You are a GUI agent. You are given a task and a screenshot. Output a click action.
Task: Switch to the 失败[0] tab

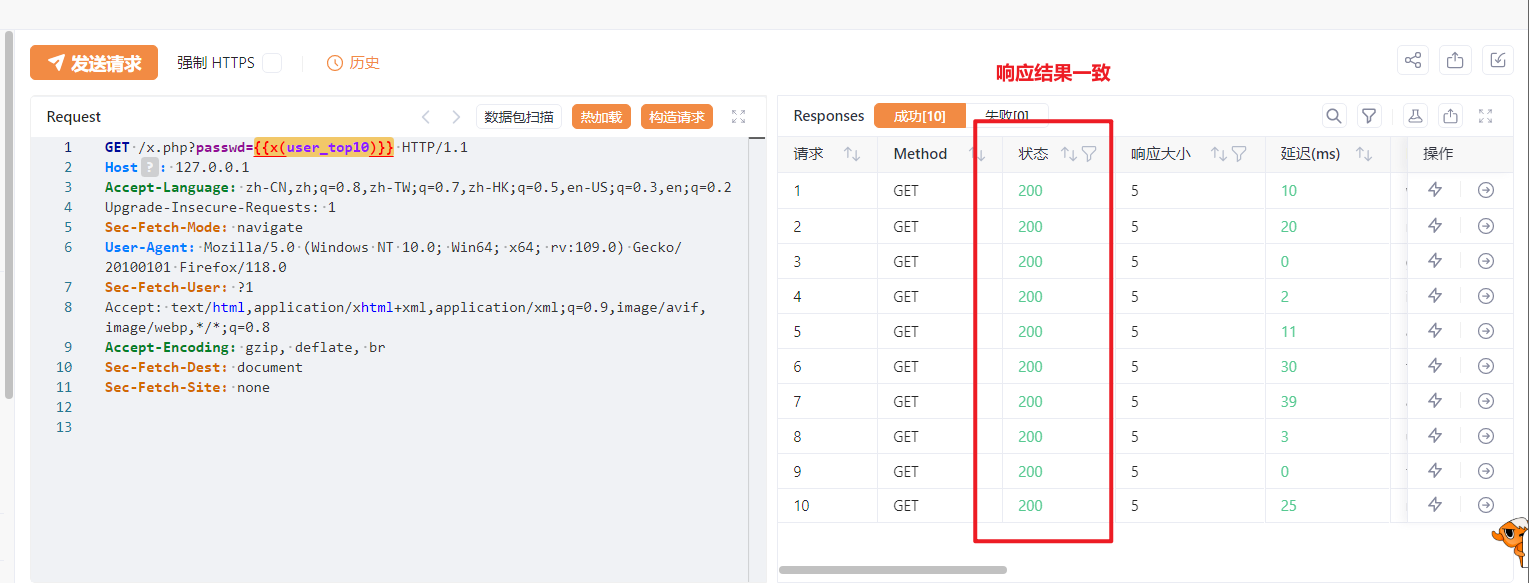coord(1007,116)
